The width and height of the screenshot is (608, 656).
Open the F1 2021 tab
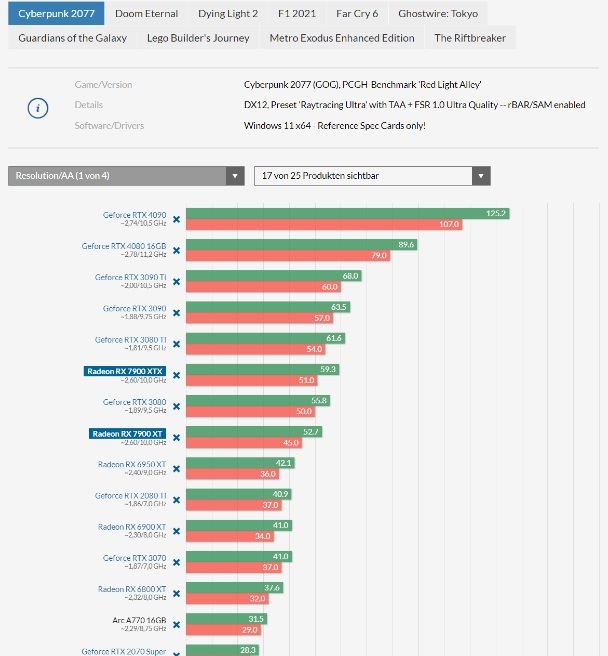[297, 13]
